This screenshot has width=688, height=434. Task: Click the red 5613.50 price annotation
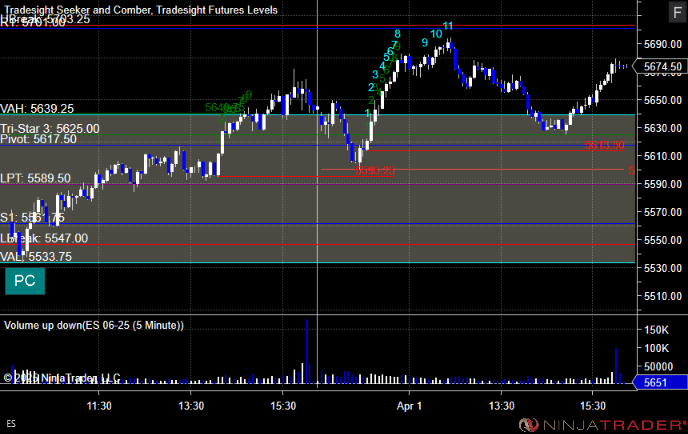click(604, 145)
